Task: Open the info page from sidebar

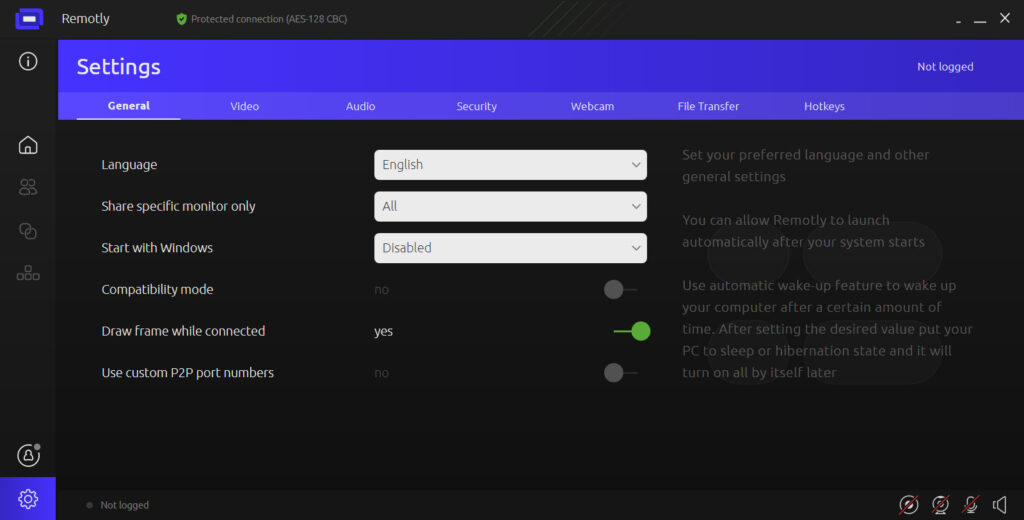Action: 28,61
